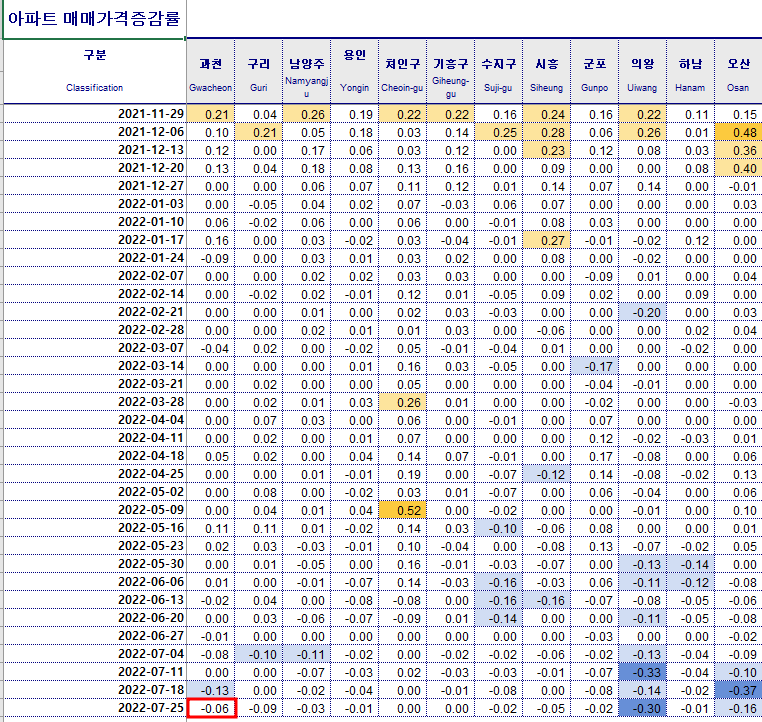The height and width of the screenshot is (722, 762).
Task: Click the date cell 2022-01-17
Action: coord(94,240)
